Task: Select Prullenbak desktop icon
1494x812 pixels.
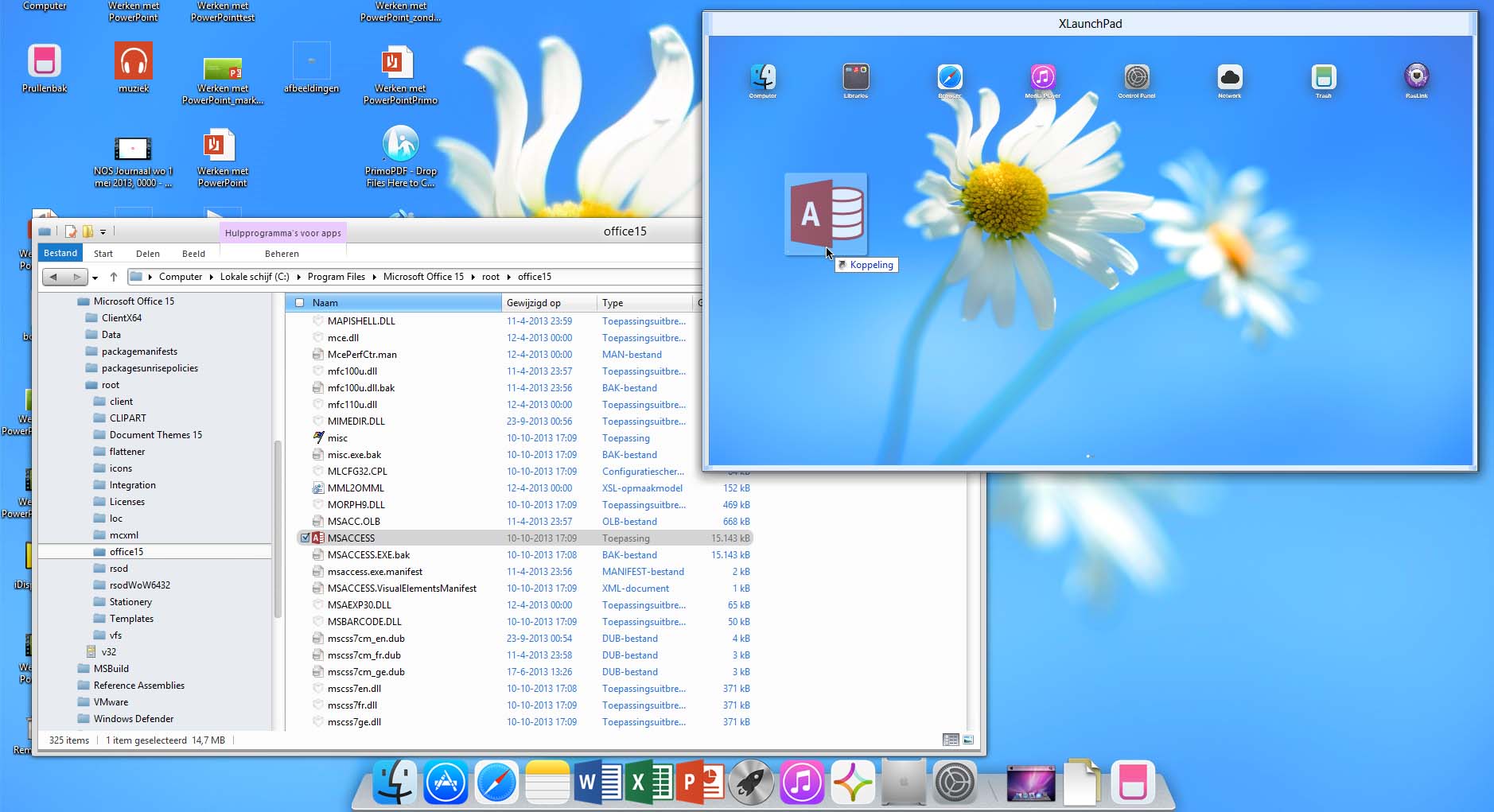Action: [45, 68]
